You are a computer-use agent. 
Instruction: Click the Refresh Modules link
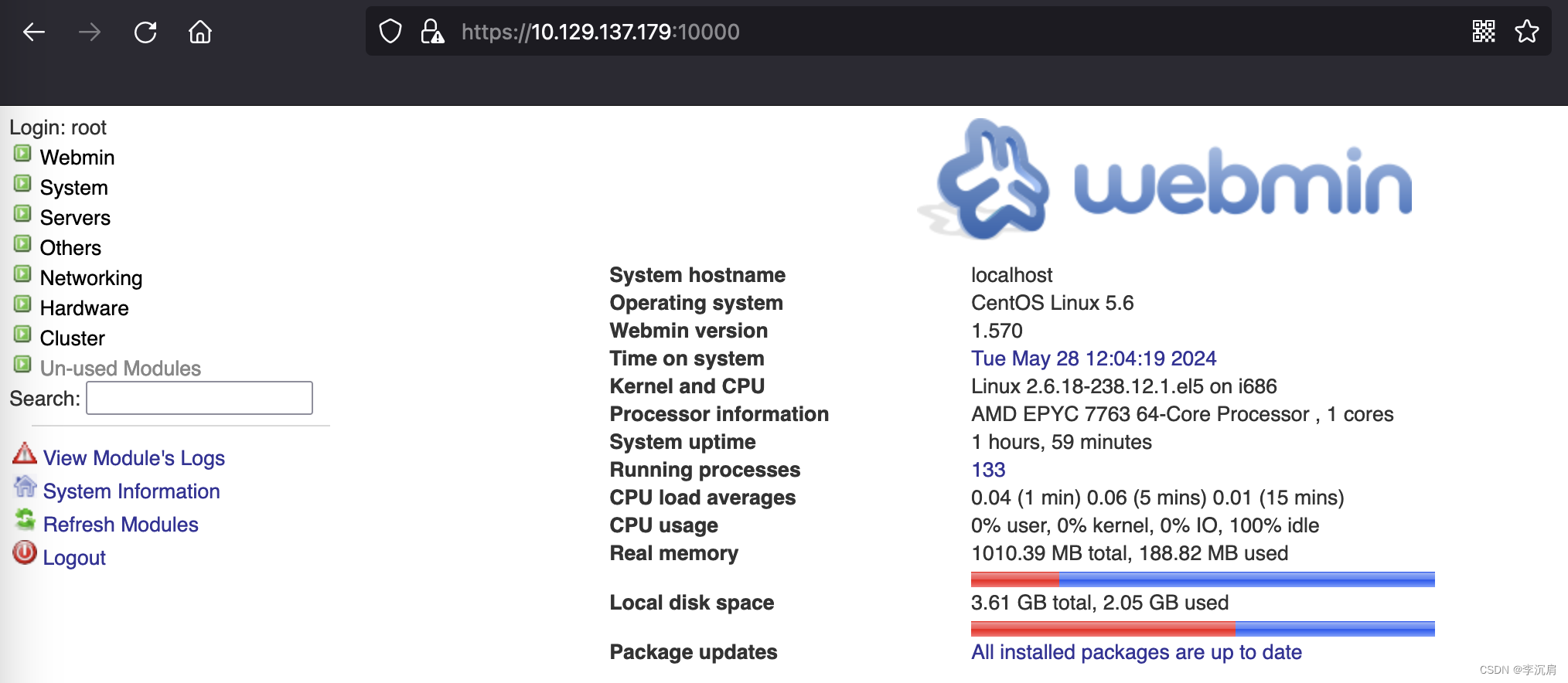pos(121,525)
